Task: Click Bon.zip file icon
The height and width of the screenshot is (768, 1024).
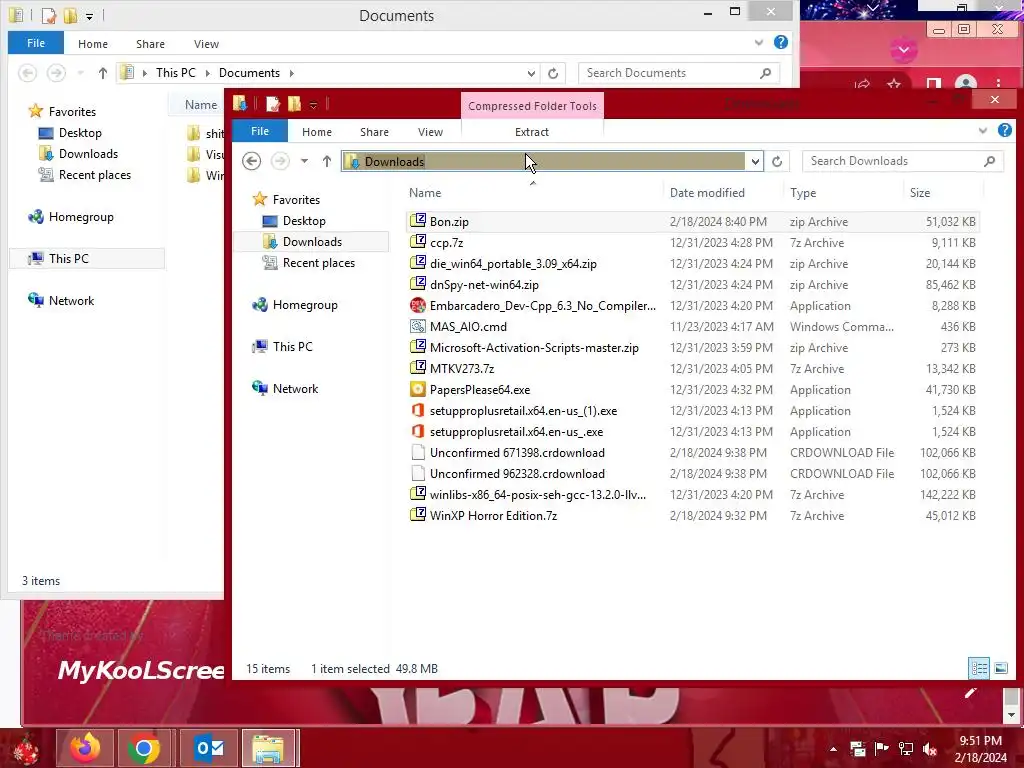Action: coord(417,221)
